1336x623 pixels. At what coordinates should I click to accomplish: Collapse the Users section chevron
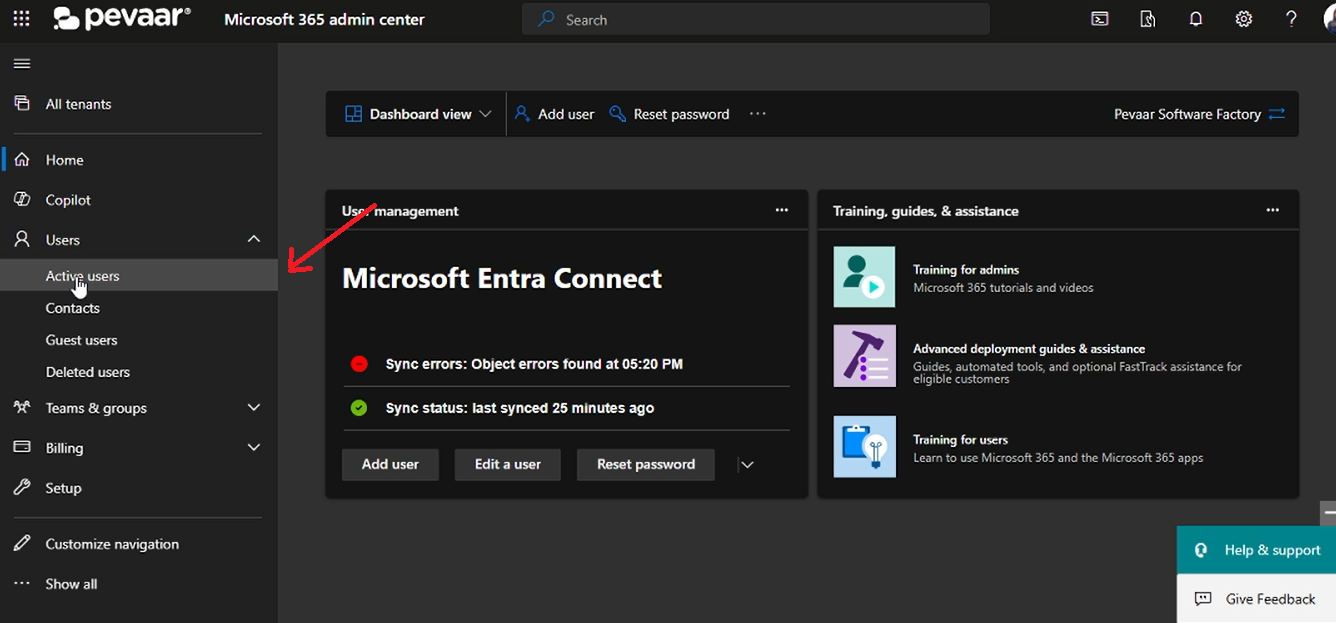click(254, 239)
